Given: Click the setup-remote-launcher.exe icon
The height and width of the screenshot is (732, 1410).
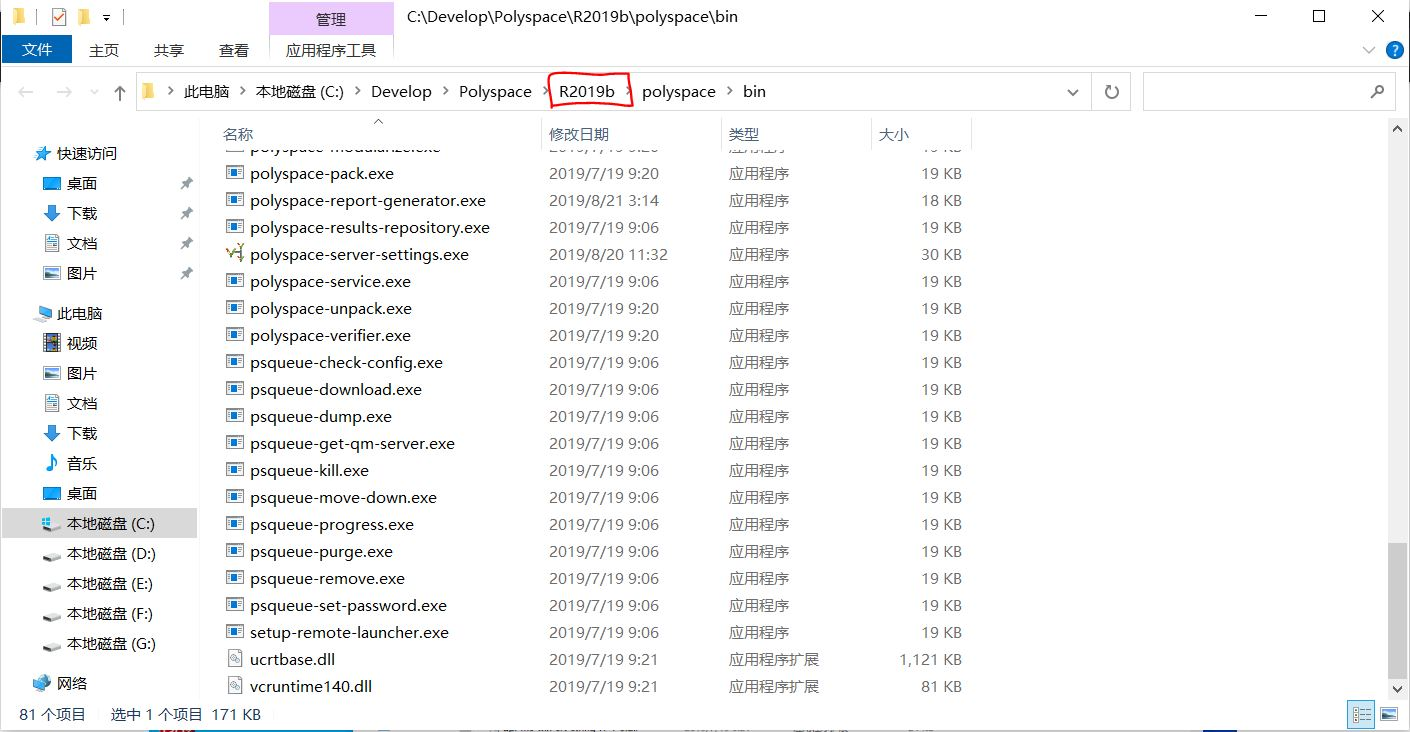Looking at the screenshot, I should 235,632.
